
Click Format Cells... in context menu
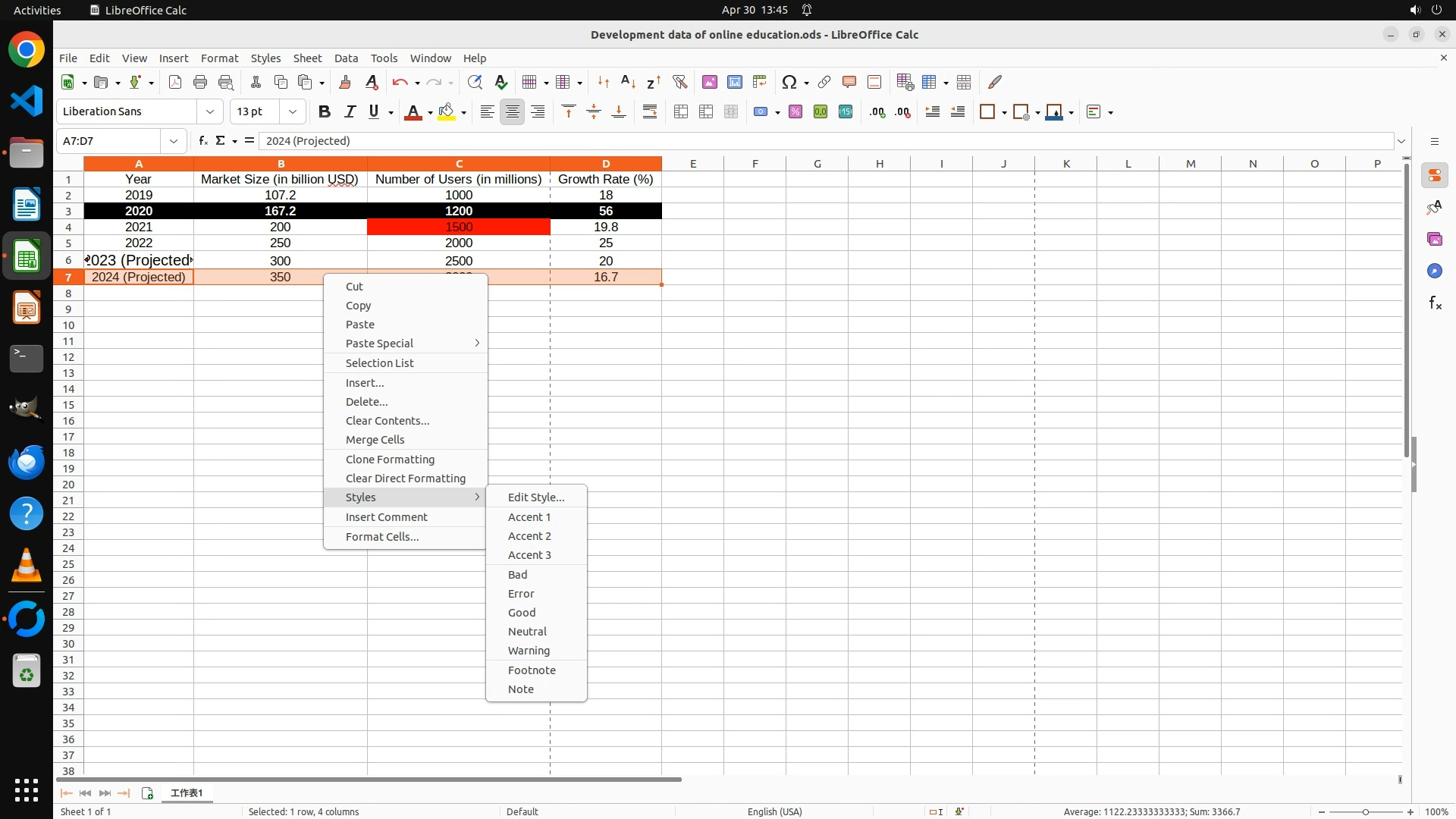(381, 537)
